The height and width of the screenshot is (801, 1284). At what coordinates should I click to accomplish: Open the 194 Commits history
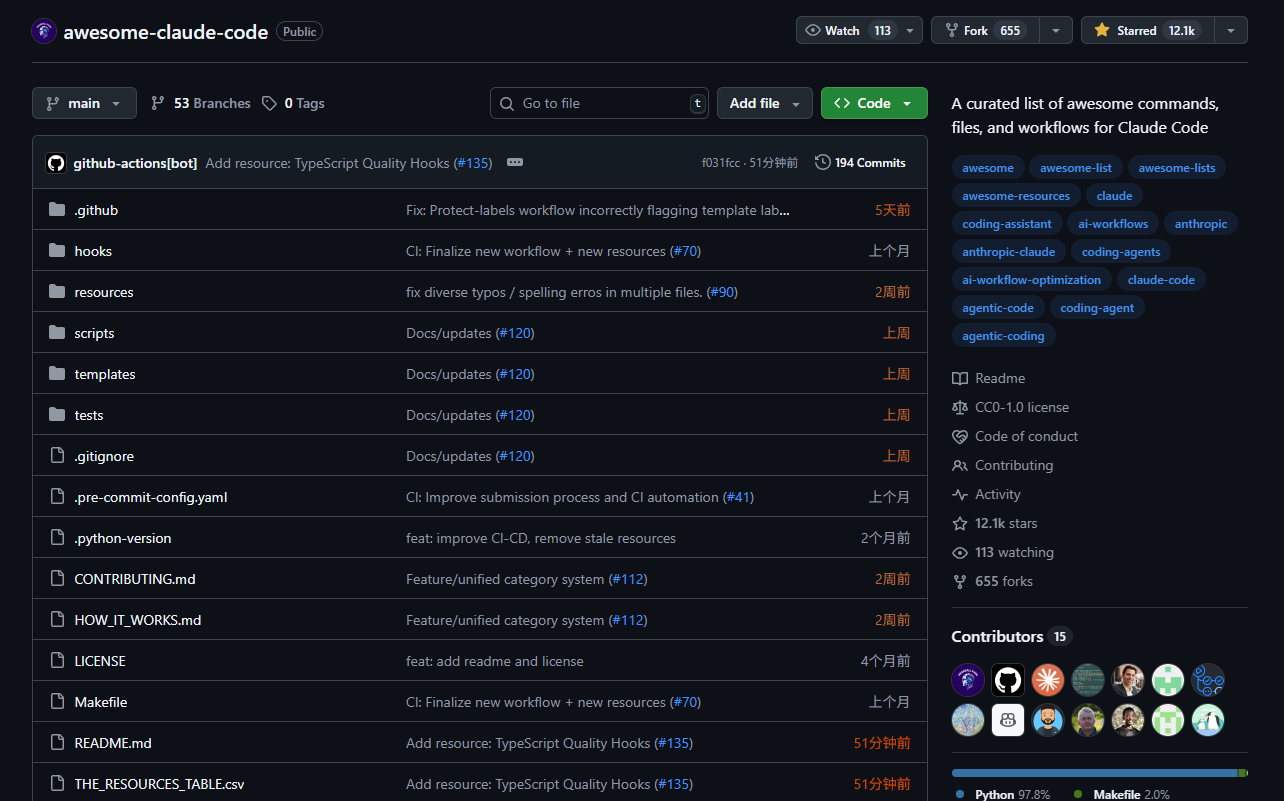tap(860, 163)
